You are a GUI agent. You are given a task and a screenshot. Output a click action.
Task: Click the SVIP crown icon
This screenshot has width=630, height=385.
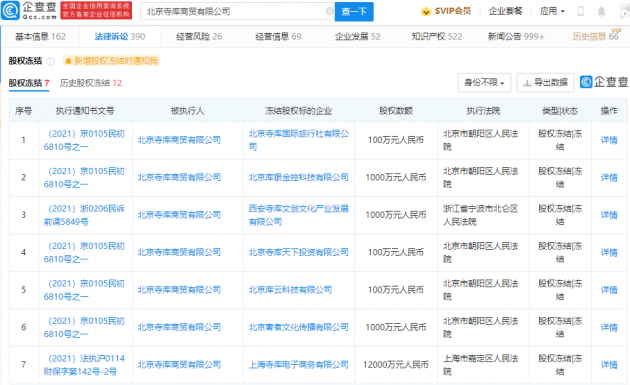[x=426, y=11]
